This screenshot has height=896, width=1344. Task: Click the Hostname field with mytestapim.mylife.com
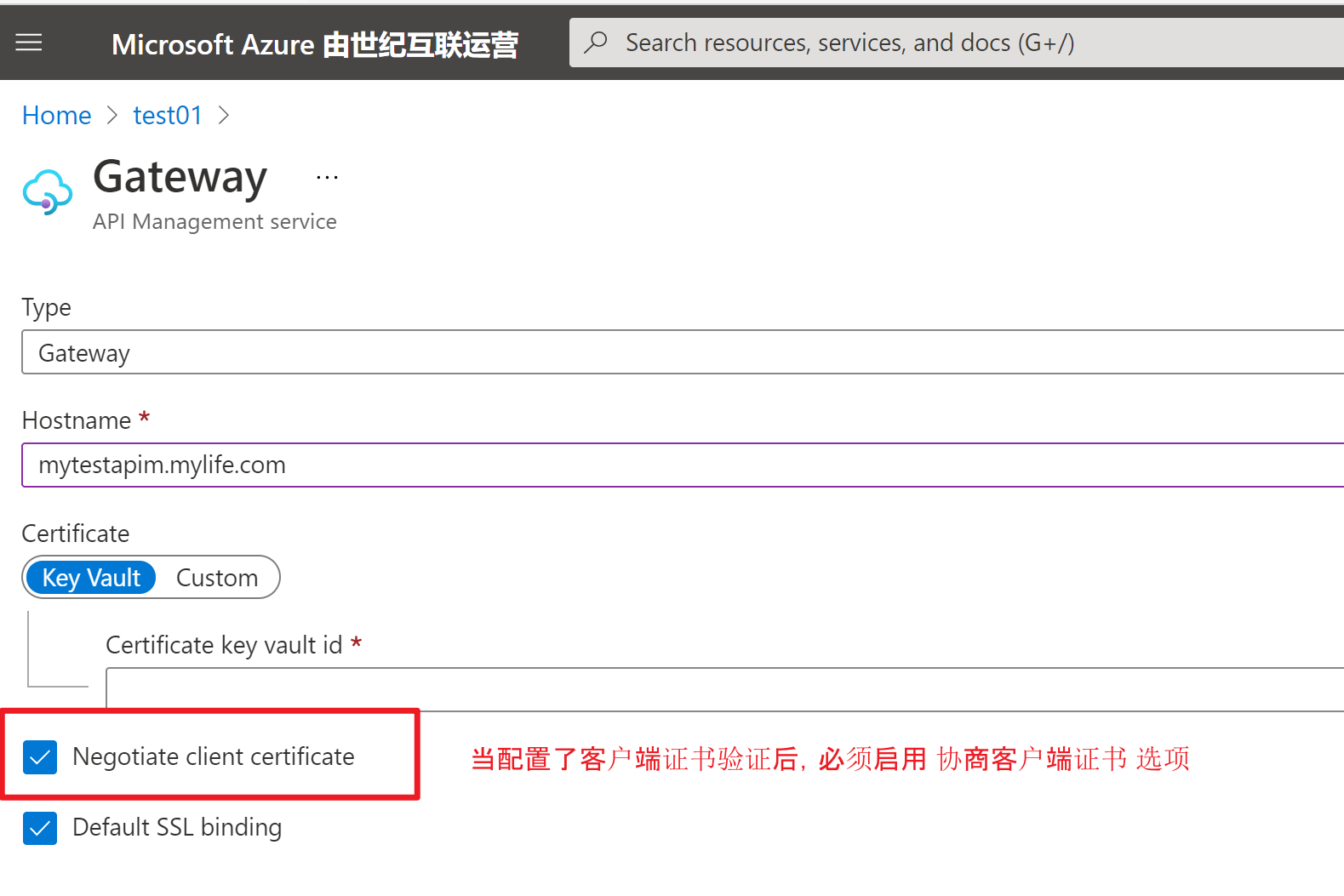(681, 465)
